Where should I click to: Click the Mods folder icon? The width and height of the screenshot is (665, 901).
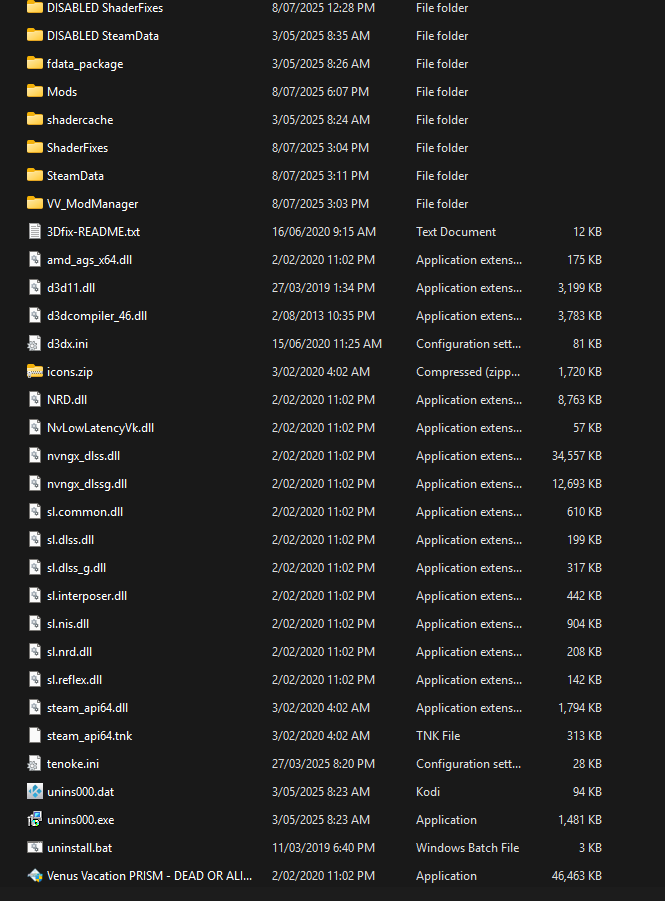(34, 91)
